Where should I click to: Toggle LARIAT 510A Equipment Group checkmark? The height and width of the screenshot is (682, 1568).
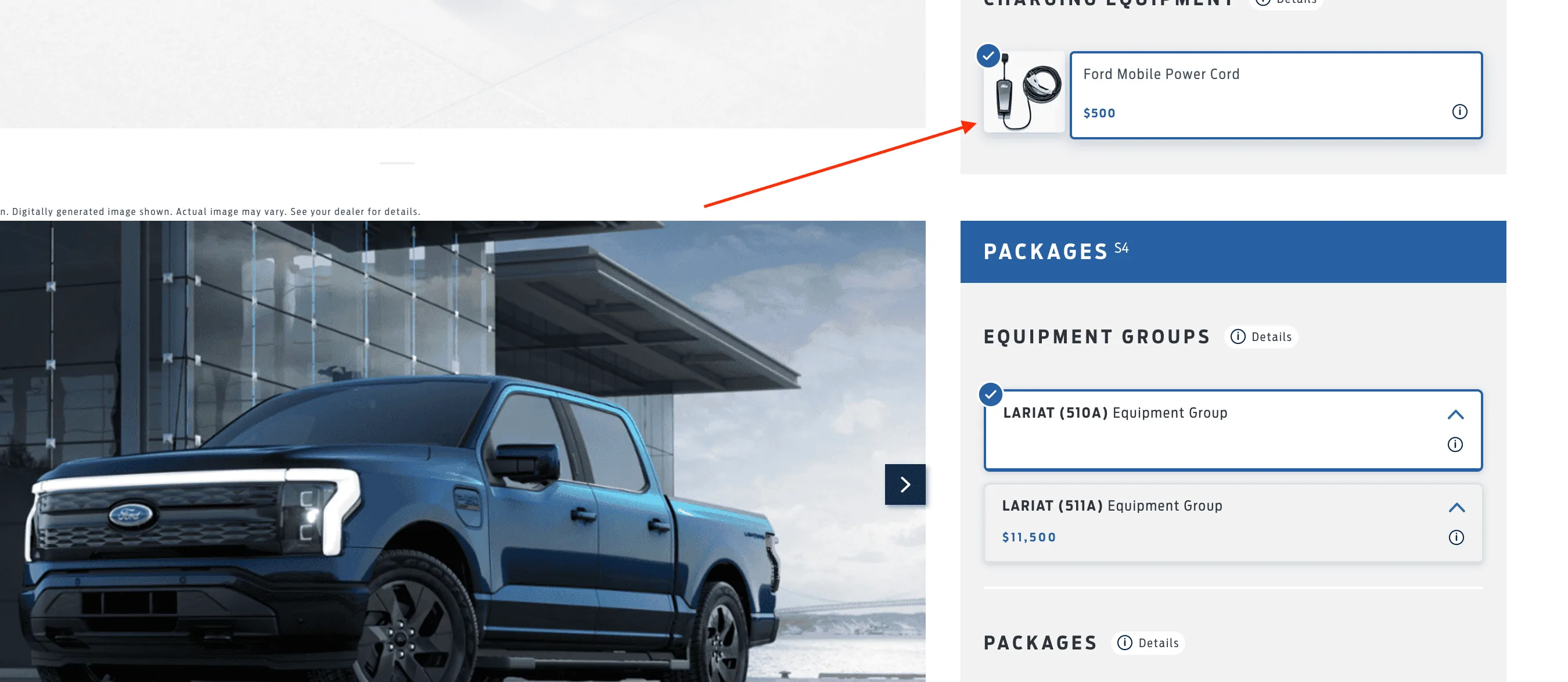click(x=991, y=394)
